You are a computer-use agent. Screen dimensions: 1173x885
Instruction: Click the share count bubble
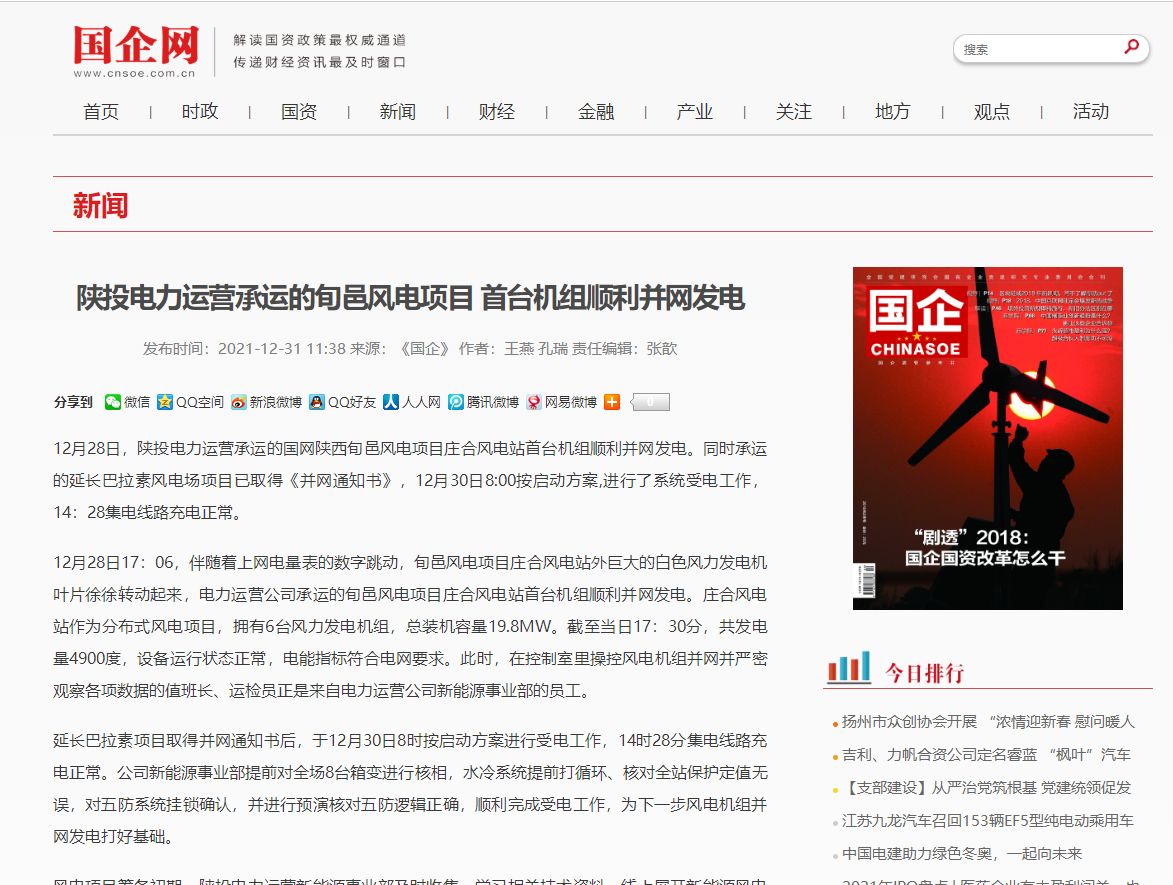[650, 402]
